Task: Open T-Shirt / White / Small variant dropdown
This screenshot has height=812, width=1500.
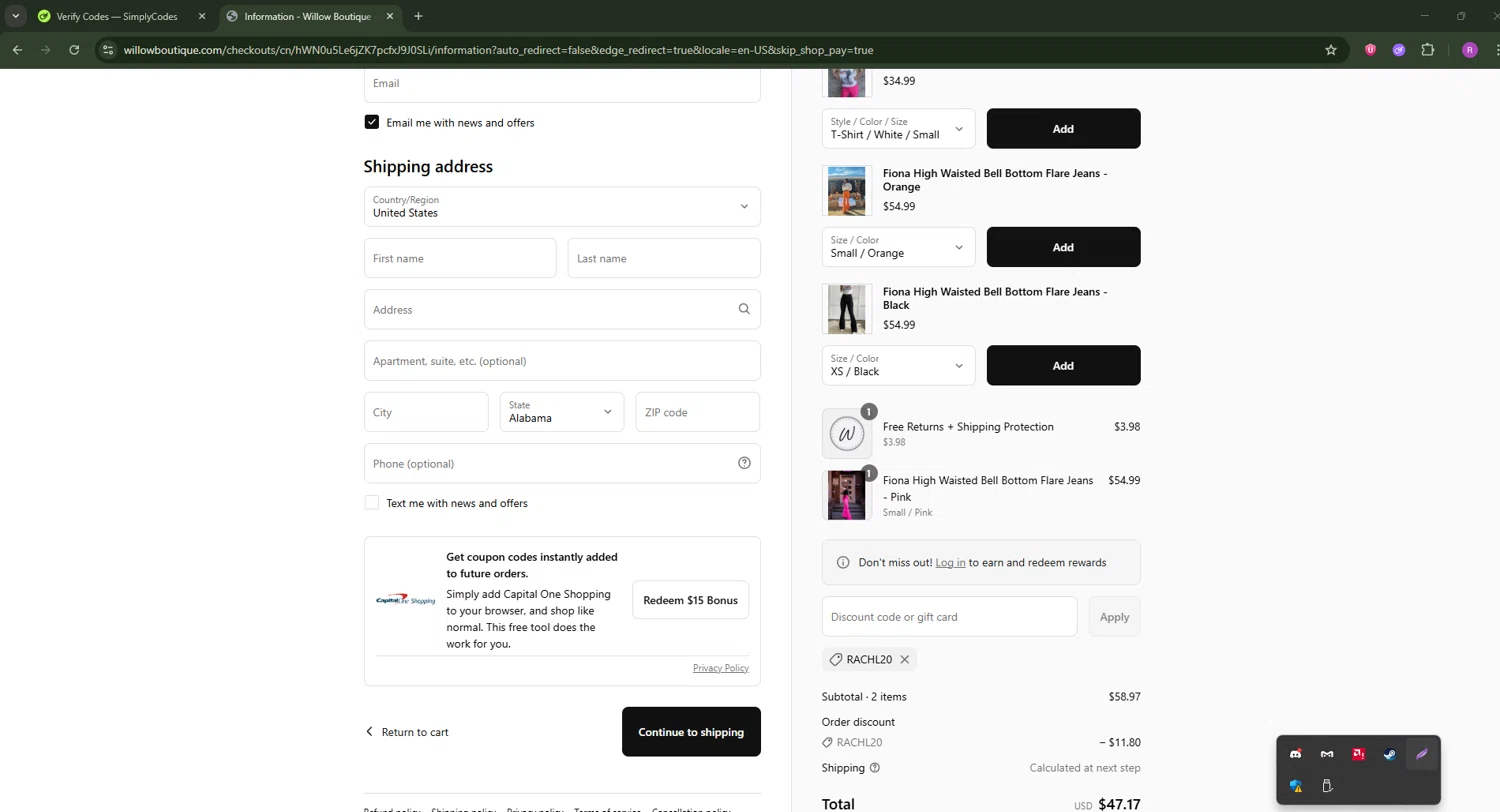Action: coord(898,129)
